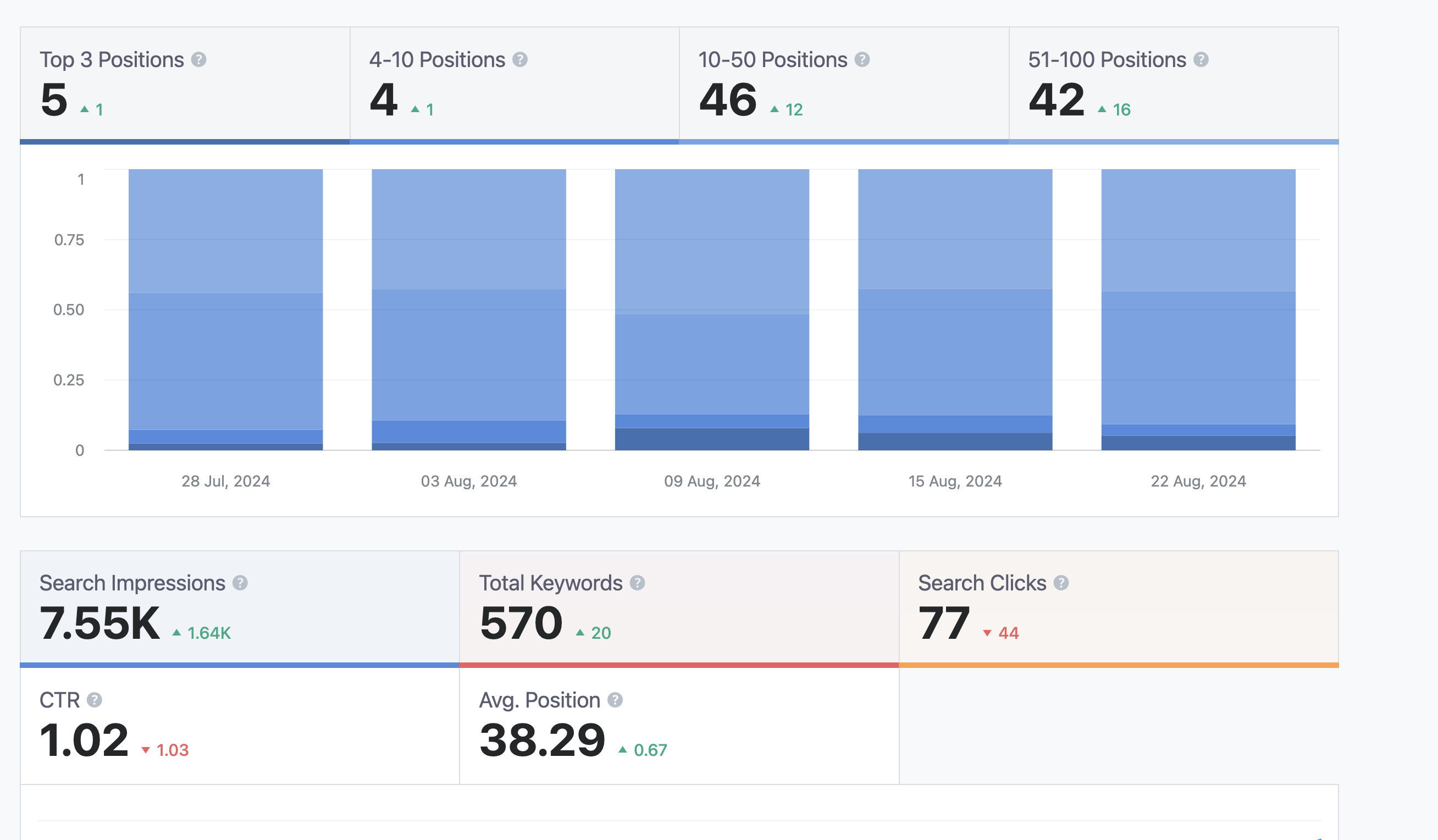Select the Avg. Position metric card
Screen dimensions: 1438x840
coord(679,726)
